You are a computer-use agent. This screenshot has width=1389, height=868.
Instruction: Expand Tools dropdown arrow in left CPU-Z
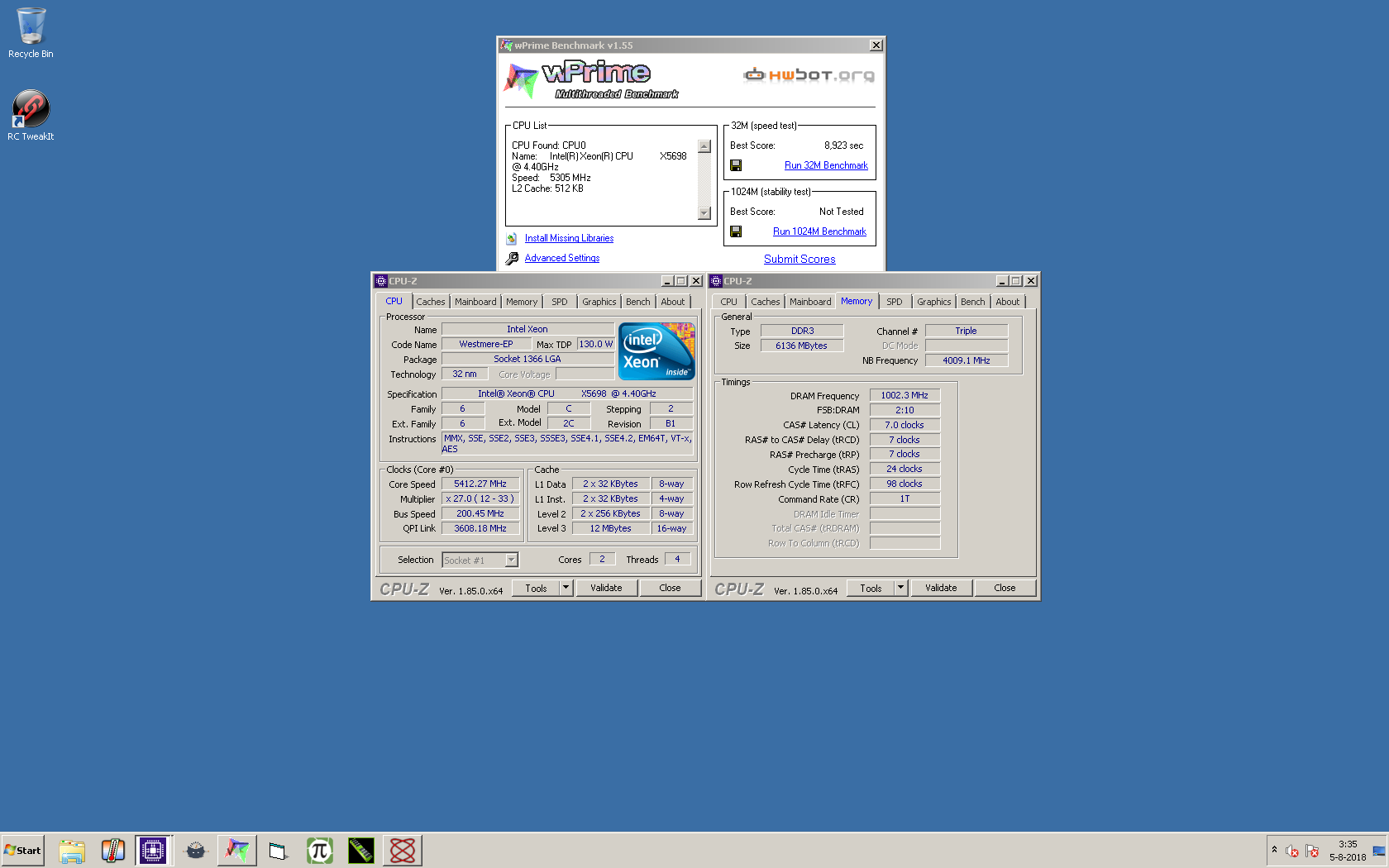(566, 588)
